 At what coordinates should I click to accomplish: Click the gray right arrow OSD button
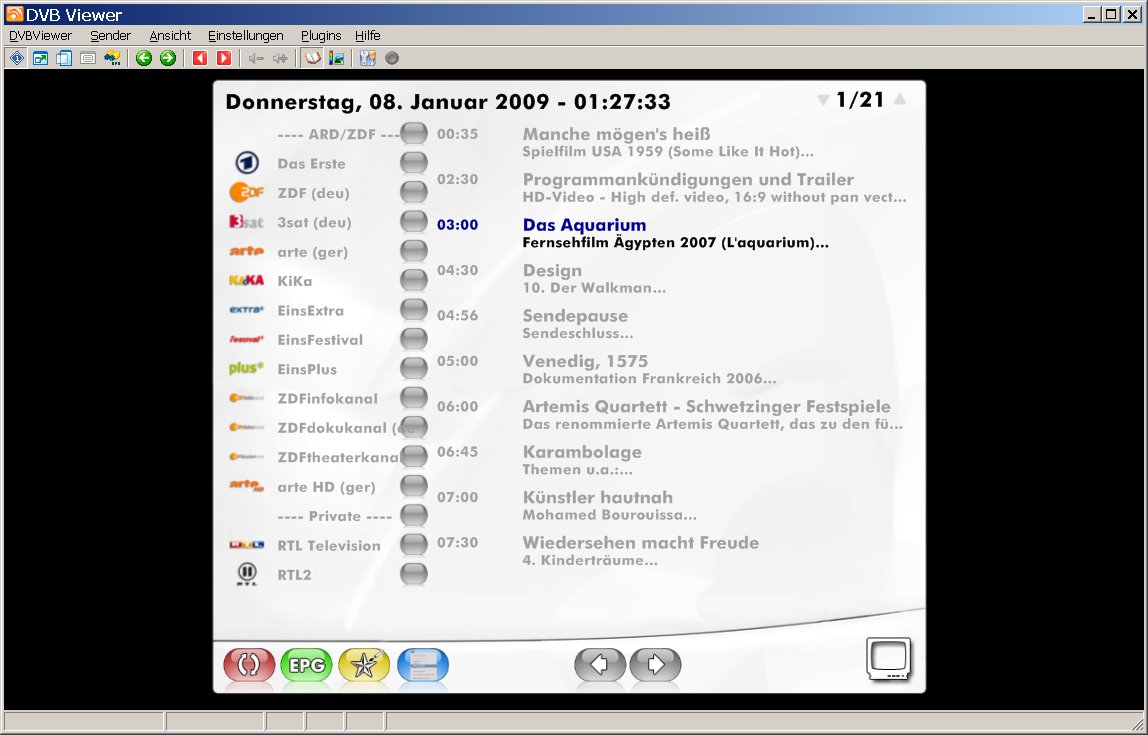pos(655,665)
